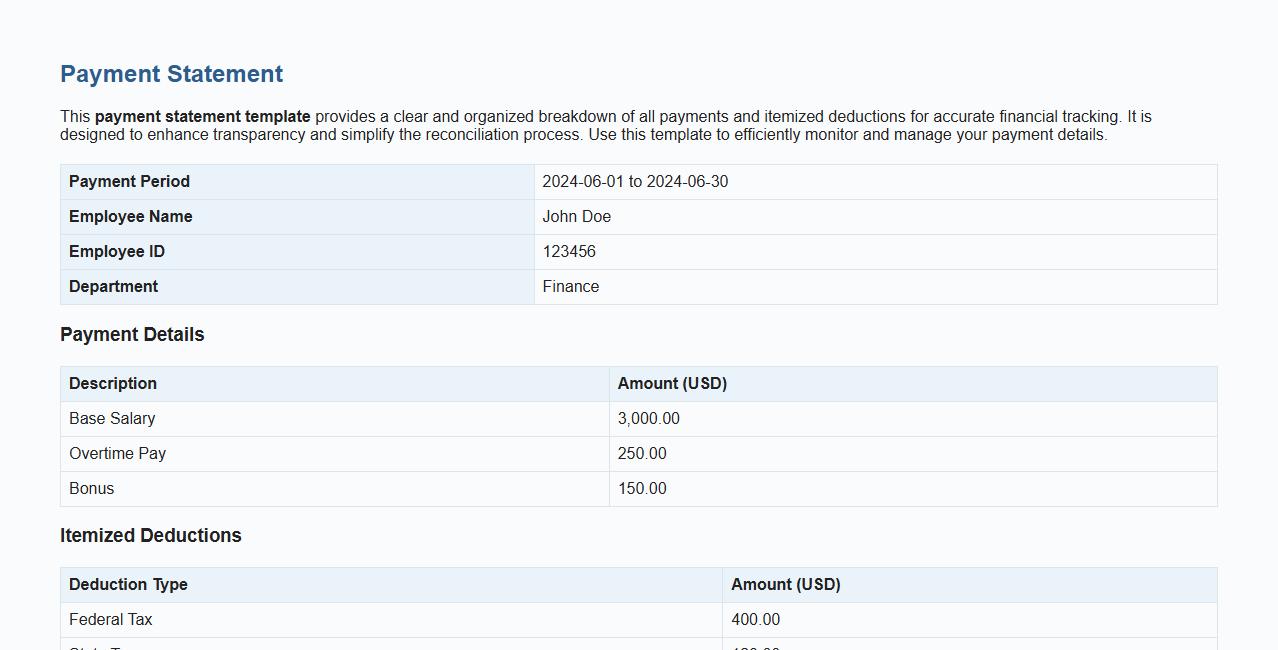Click the Payment Details section heading
This screenshot has width=1278, height=650.
tap(132, 334)
